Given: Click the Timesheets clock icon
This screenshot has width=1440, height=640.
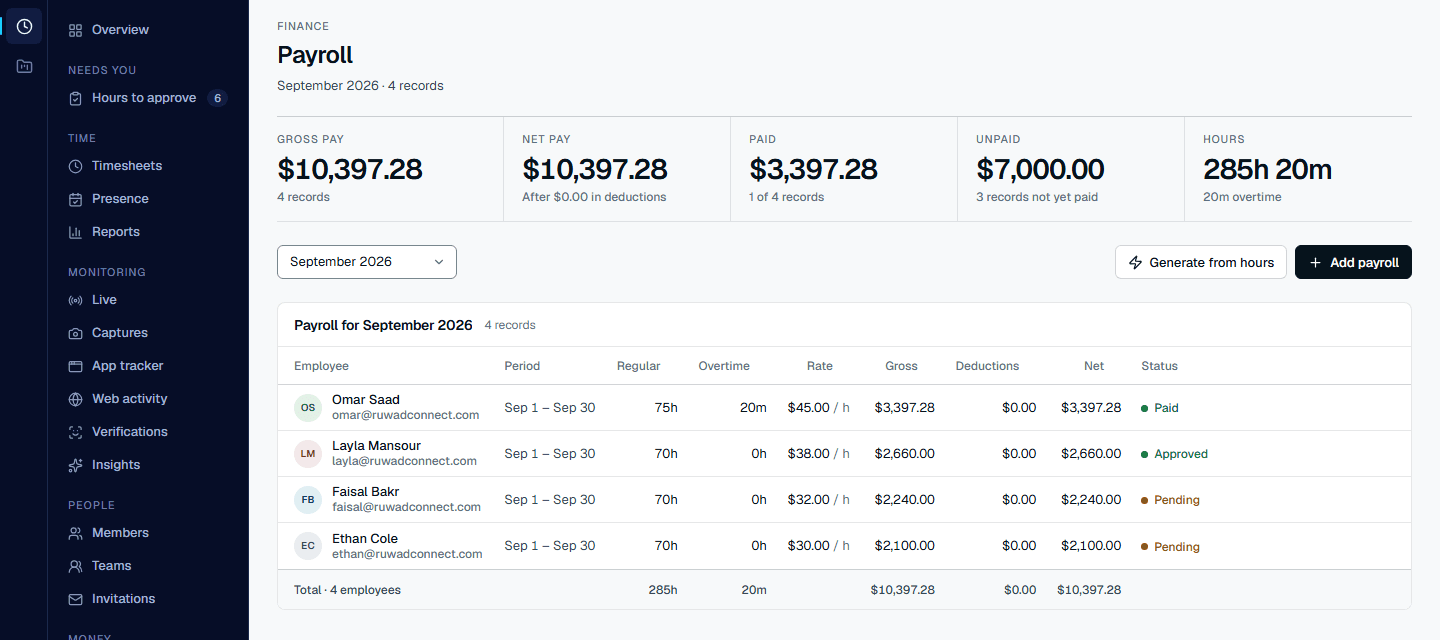Looking at the screenshot, I should [75, 166].
